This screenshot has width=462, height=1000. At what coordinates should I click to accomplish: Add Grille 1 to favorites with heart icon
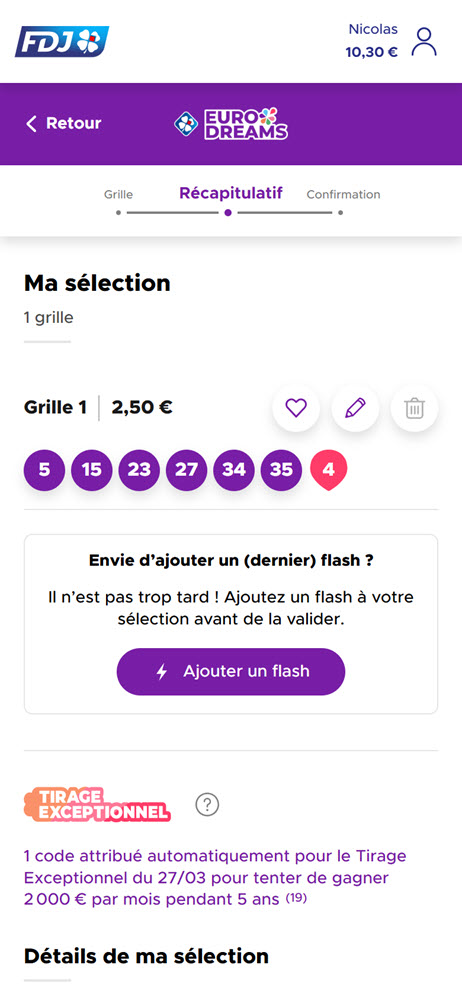[295, 408]
